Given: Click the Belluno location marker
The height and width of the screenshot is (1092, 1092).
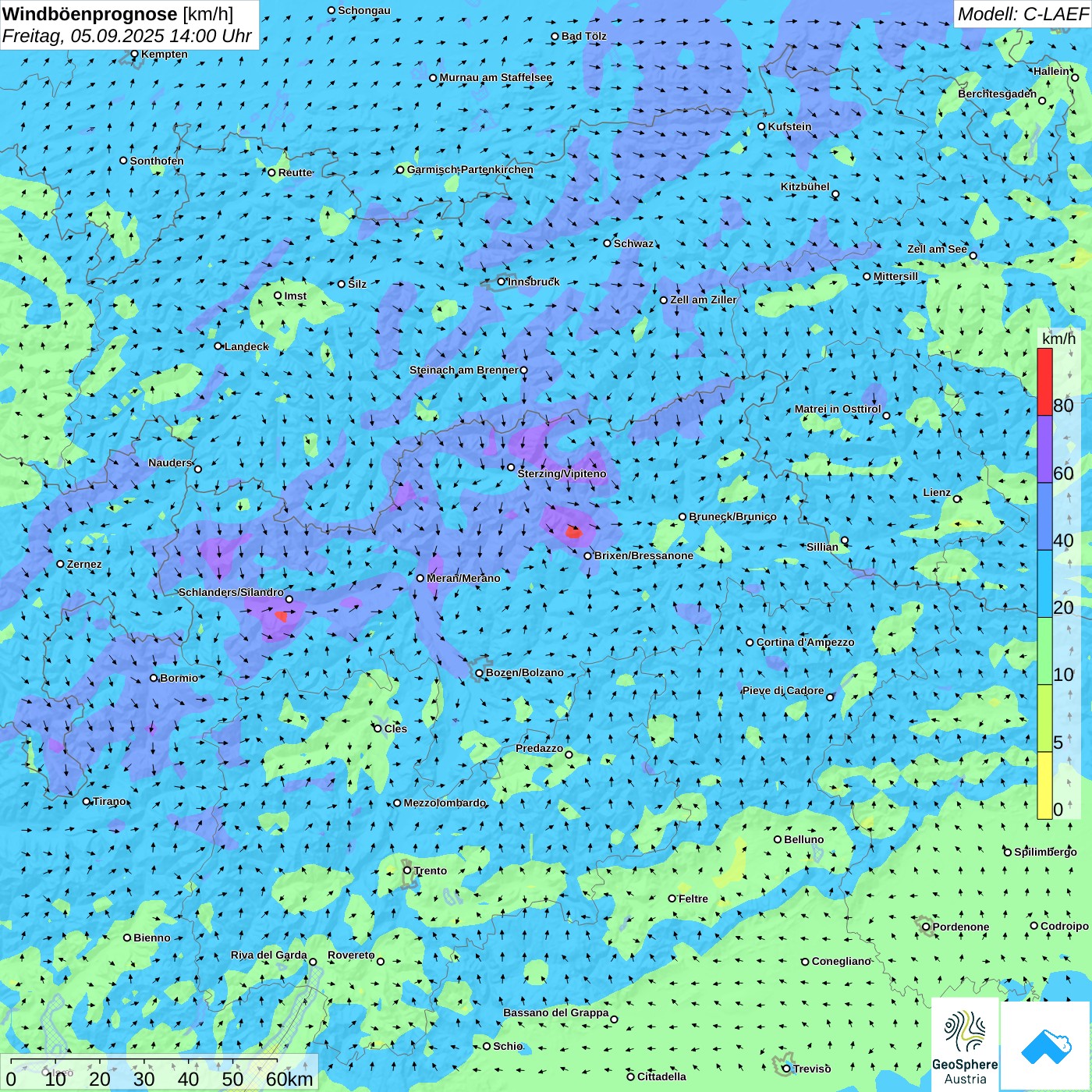Looking at the screenshot, I should click(778, 839).
